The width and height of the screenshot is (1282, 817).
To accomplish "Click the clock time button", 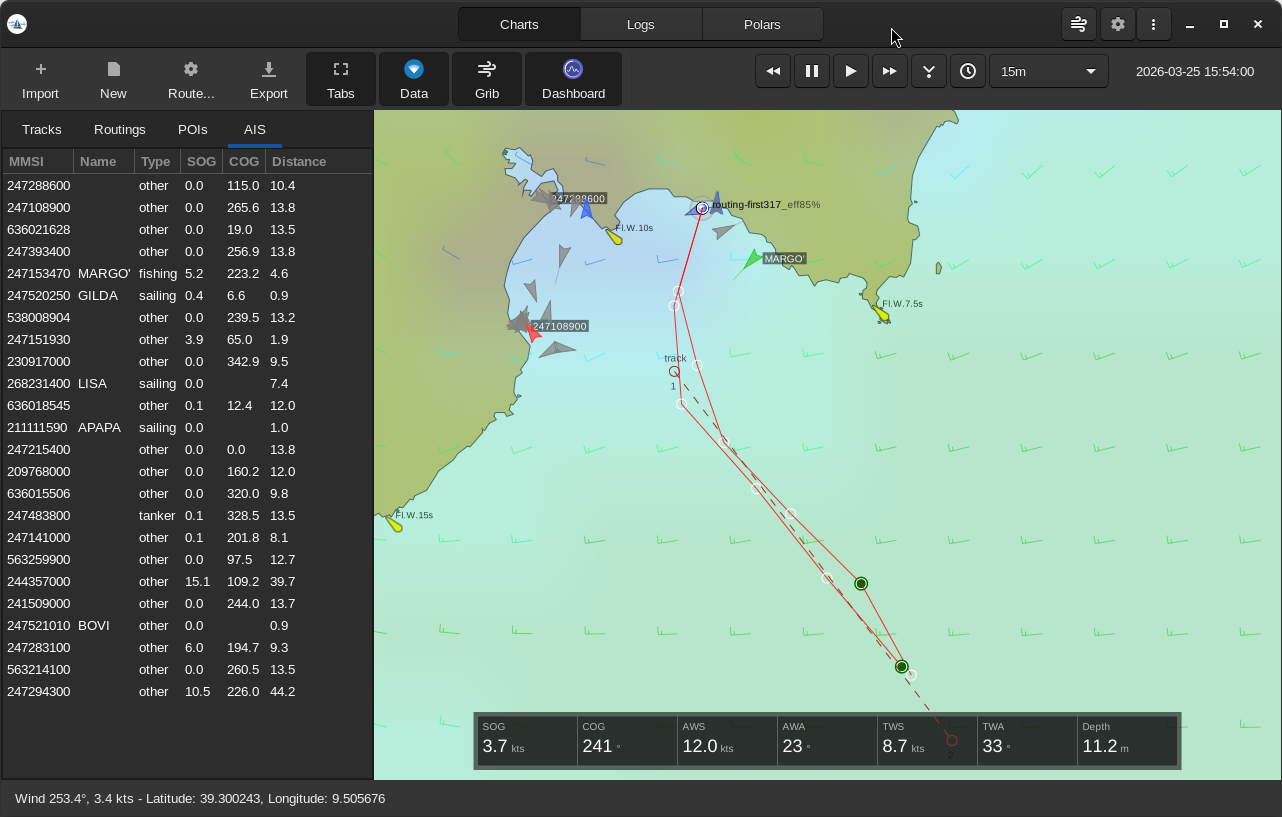I will tap(967, 71).
